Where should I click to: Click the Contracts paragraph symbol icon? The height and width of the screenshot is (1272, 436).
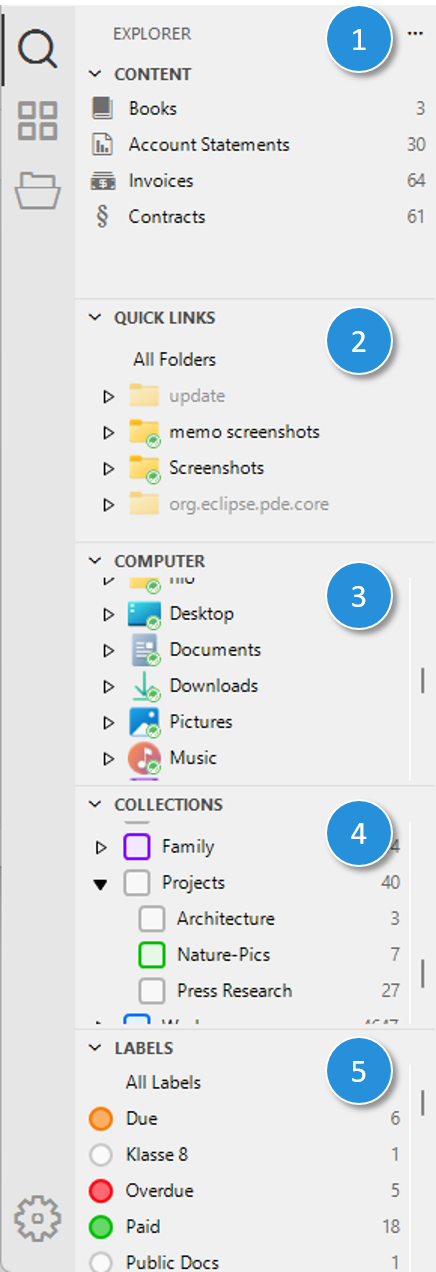coord(102,217)
